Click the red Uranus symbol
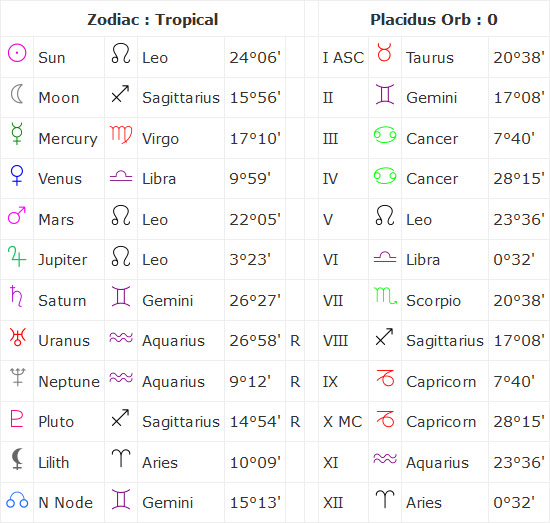This screenshot has width=550, height=523. (18, 337)
